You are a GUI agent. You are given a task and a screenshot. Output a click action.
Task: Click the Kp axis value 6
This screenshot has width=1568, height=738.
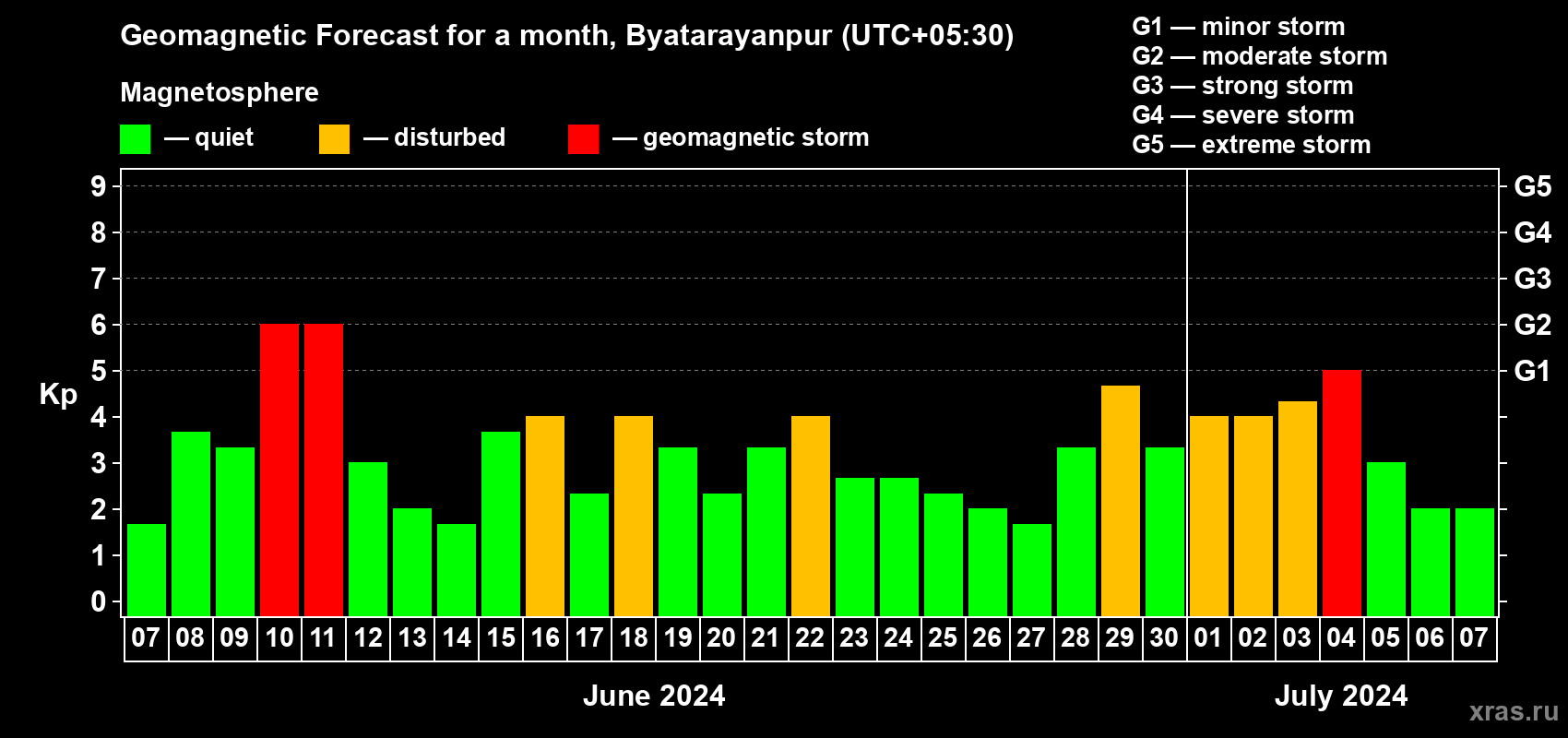99,325
